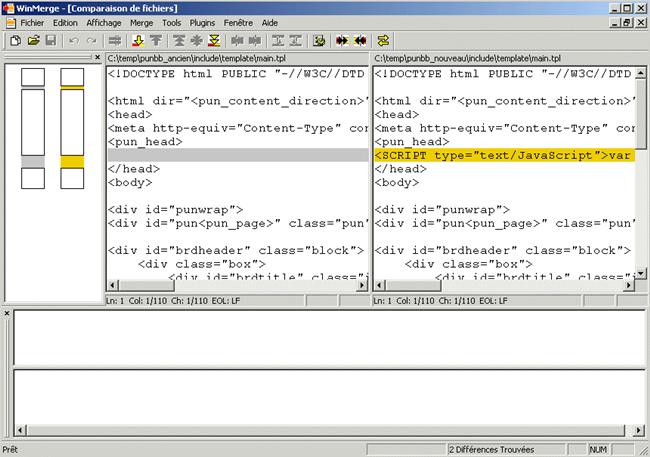Open the Fenêtre menu

239,22
